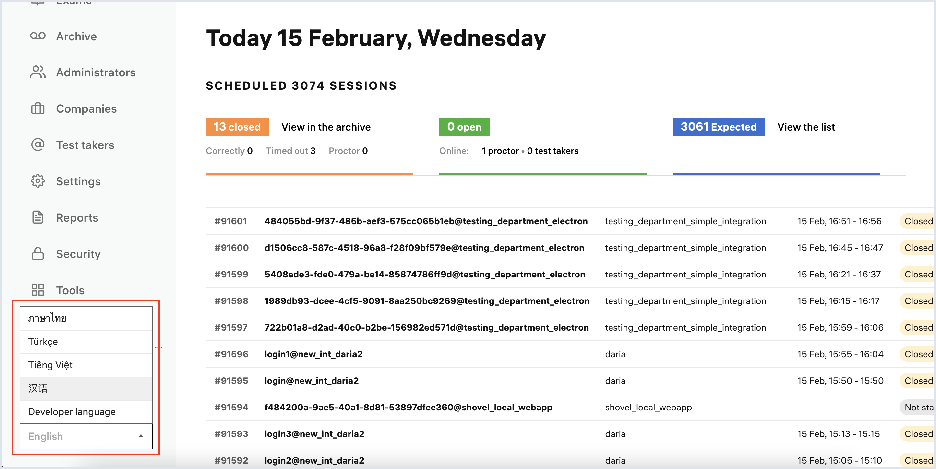
Task: Open session #91601 row
Action: [231, 221]
